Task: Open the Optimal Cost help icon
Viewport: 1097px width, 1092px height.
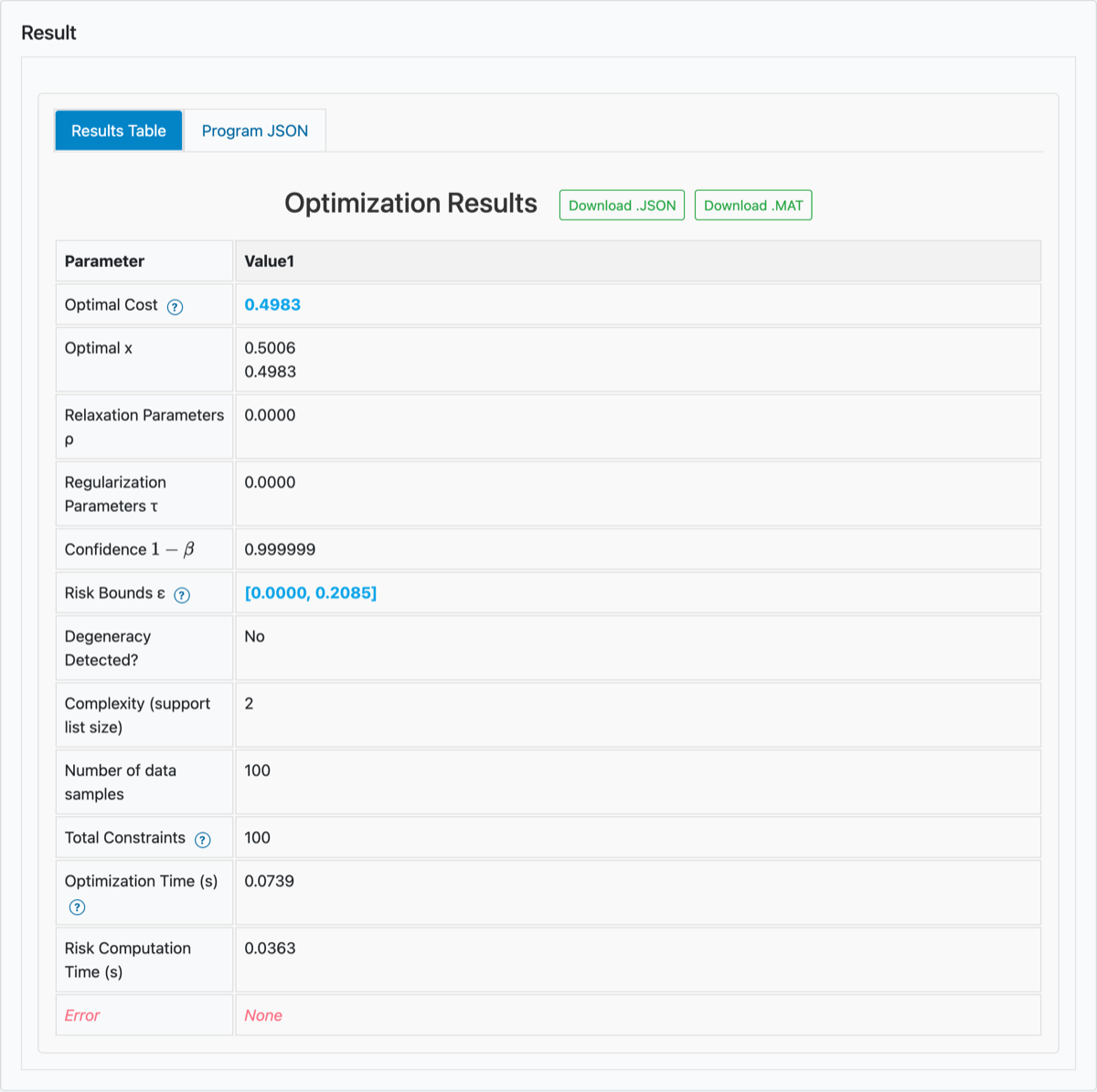Action: pos(176,307)
